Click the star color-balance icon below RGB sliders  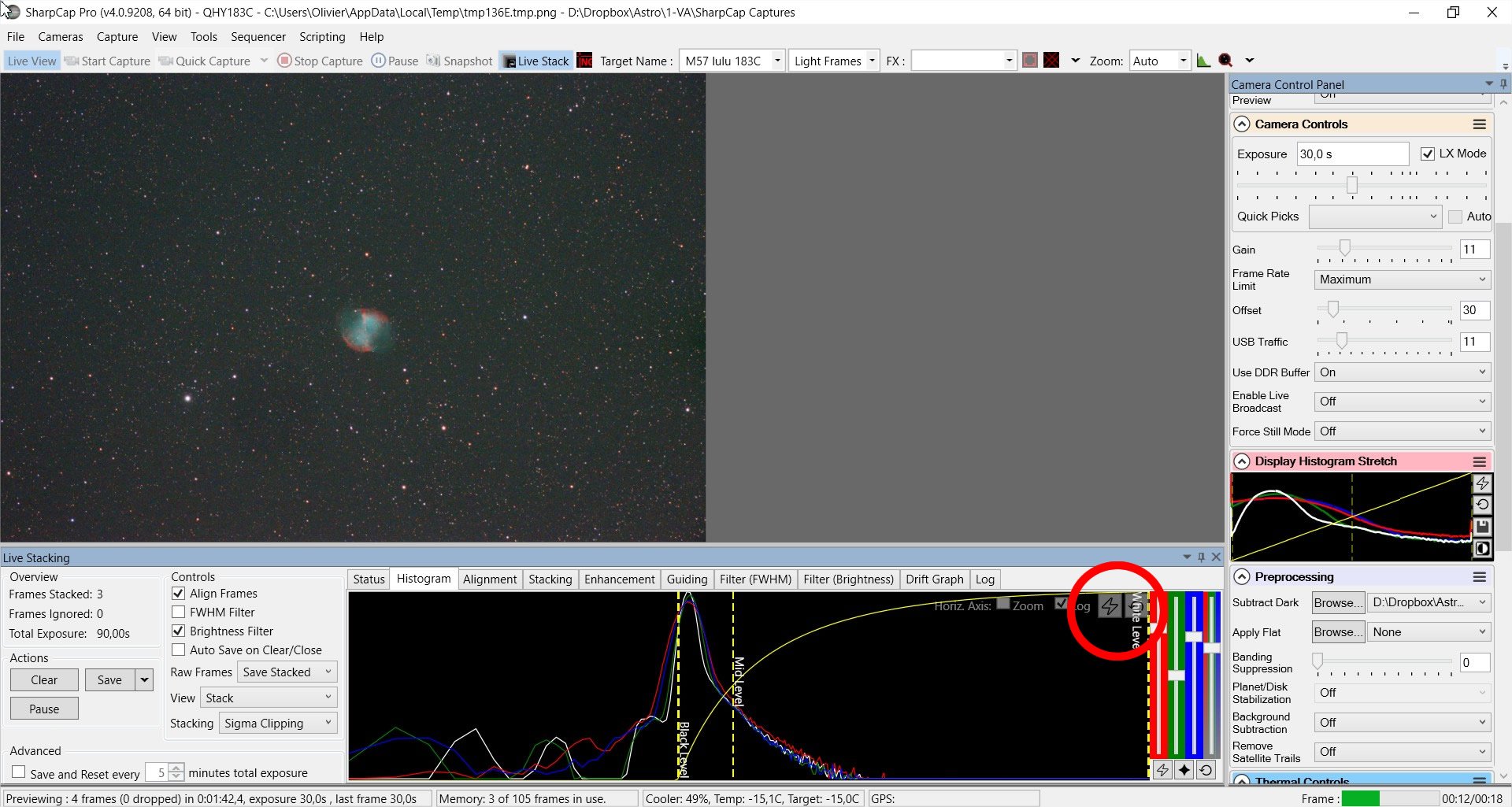[1184, 770]
